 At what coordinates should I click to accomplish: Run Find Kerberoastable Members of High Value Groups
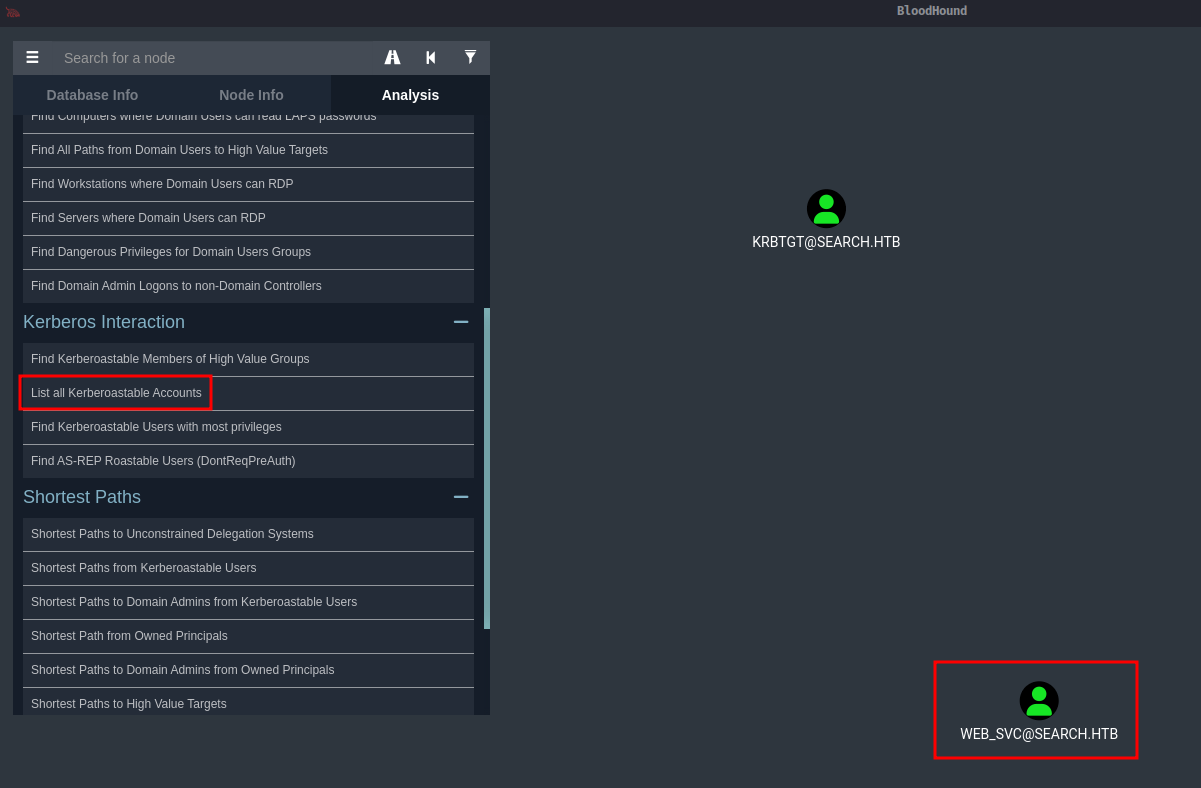tap(248, 359)
